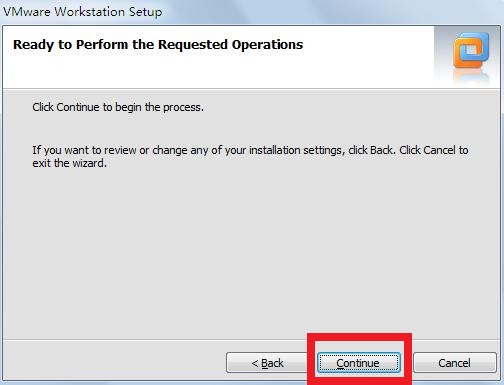Image resolution: width=504 pixels, height=385 pixels.
Task: Click the word 'Setup' in the window title
Action: point(146,12)
